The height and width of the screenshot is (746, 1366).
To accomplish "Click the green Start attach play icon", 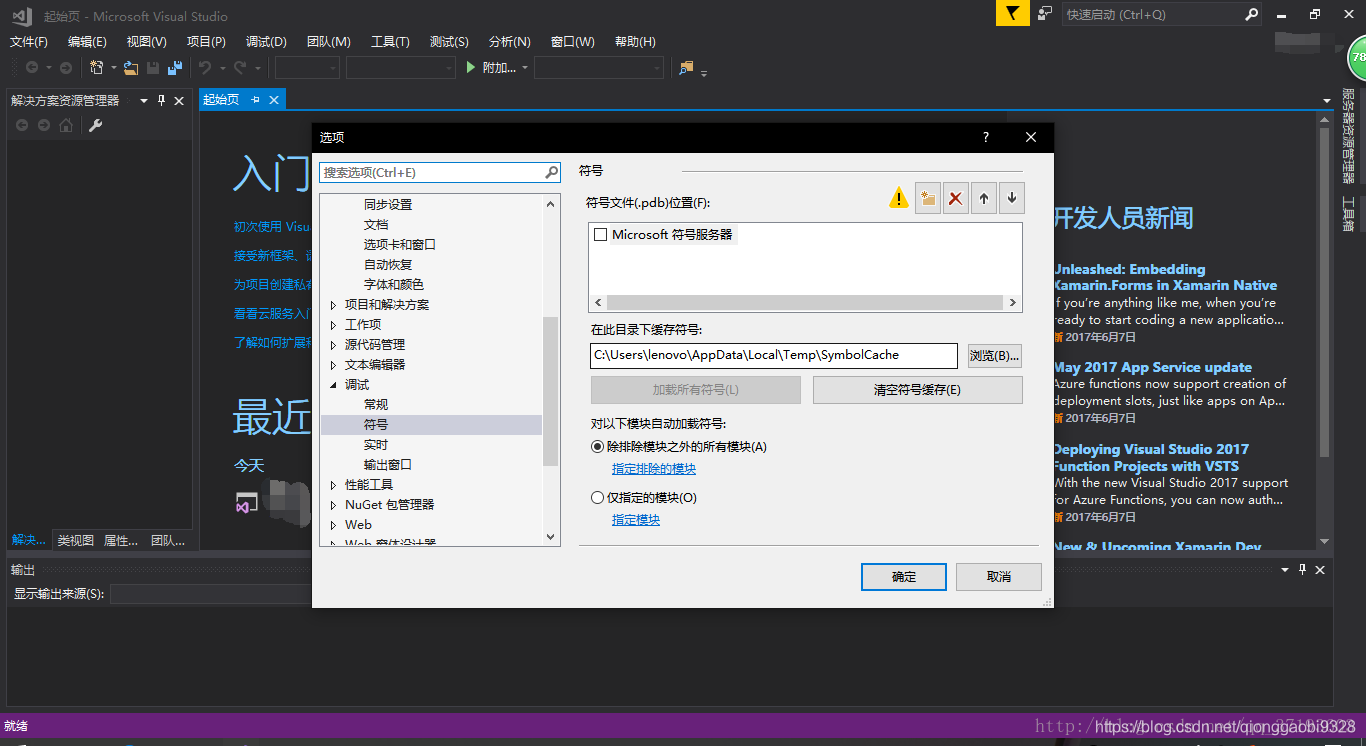I will pos(472,68).
